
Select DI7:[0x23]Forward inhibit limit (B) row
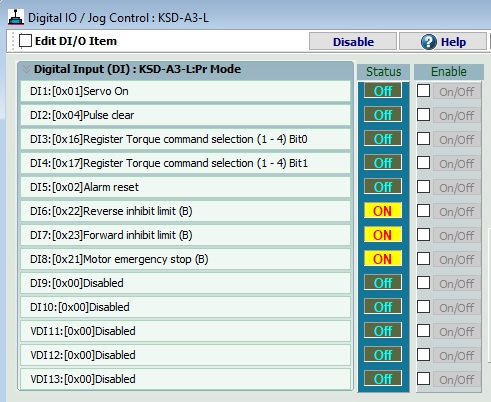point(185,235)
